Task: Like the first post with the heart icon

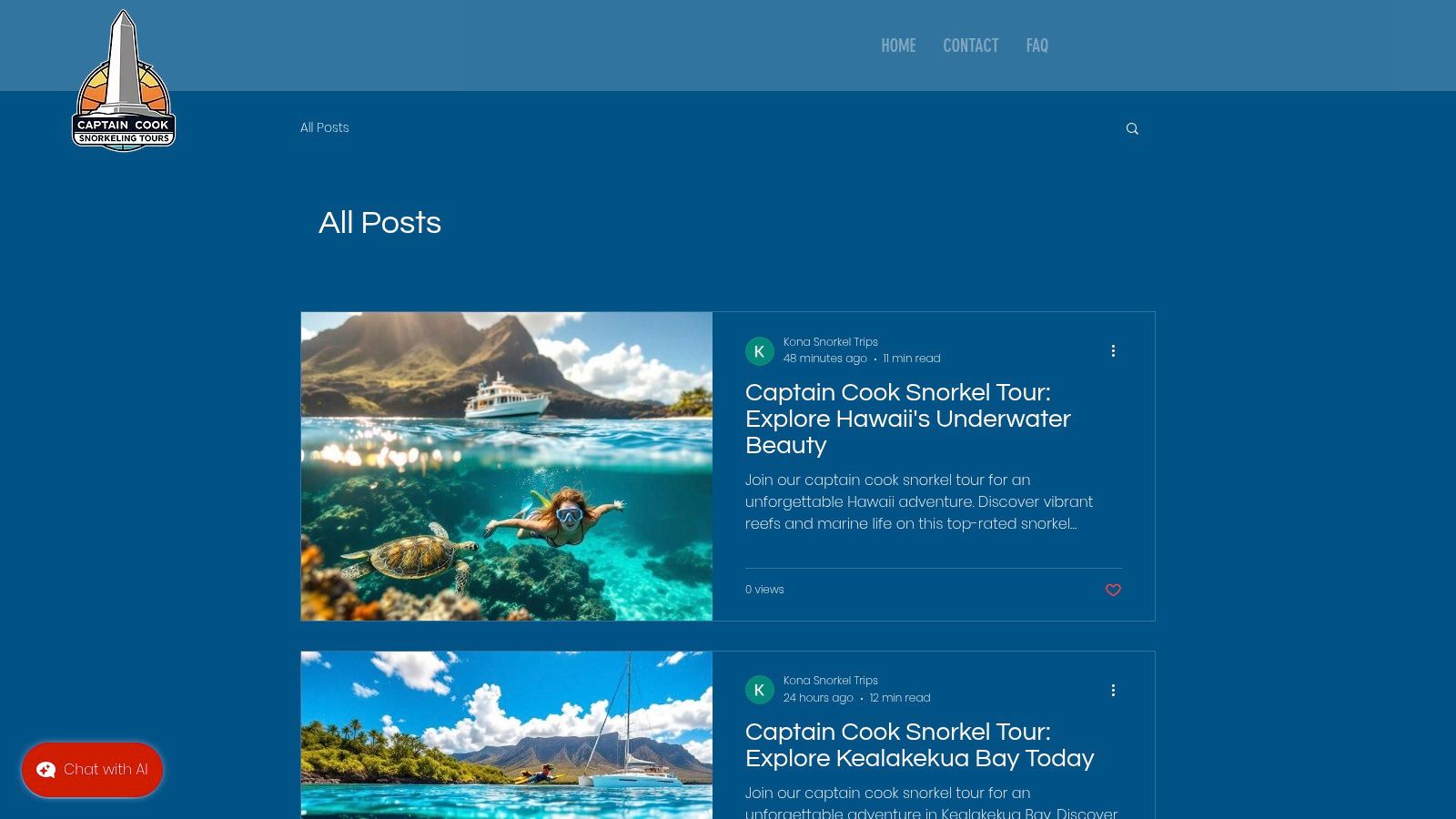Action: pyautogui.click(x=1113, y=590)
